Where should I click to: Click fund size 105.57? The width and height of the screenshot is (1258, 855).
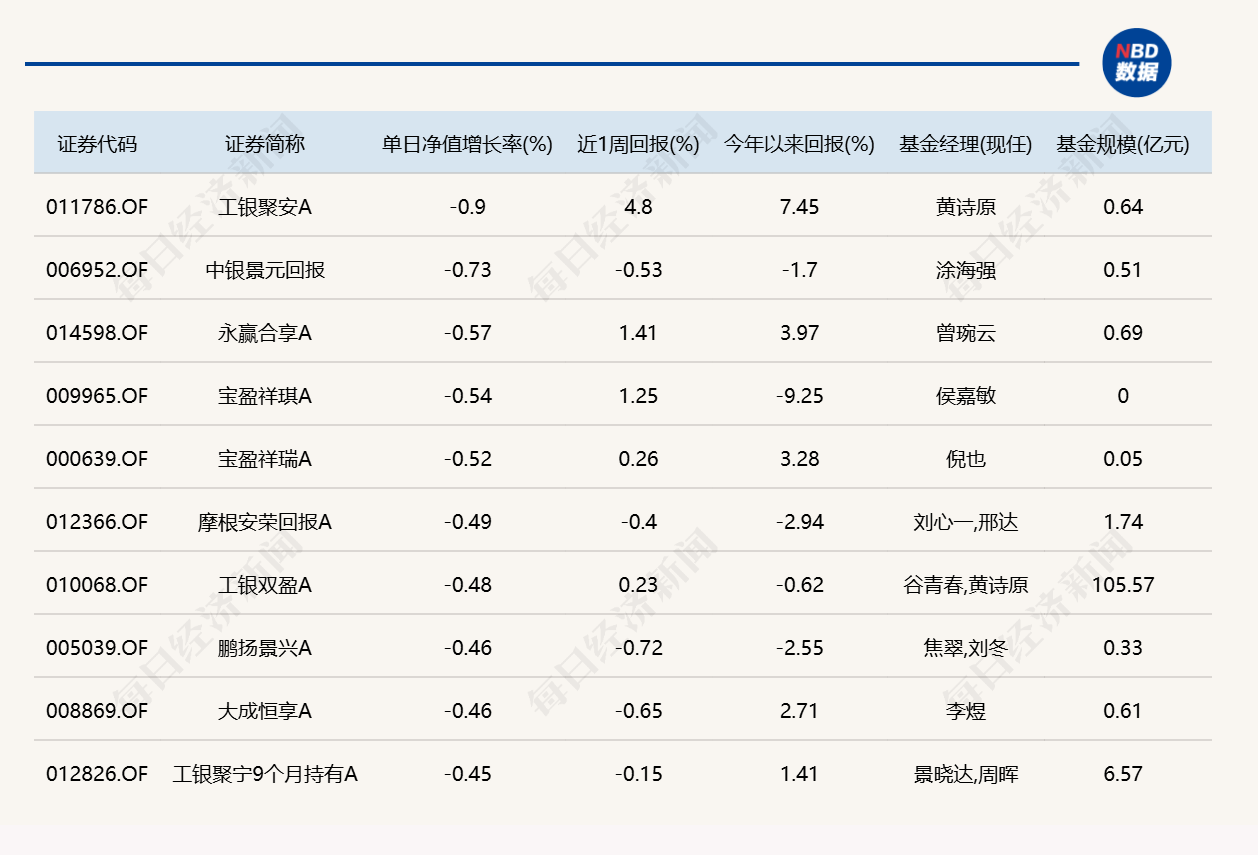(1123, 585)
